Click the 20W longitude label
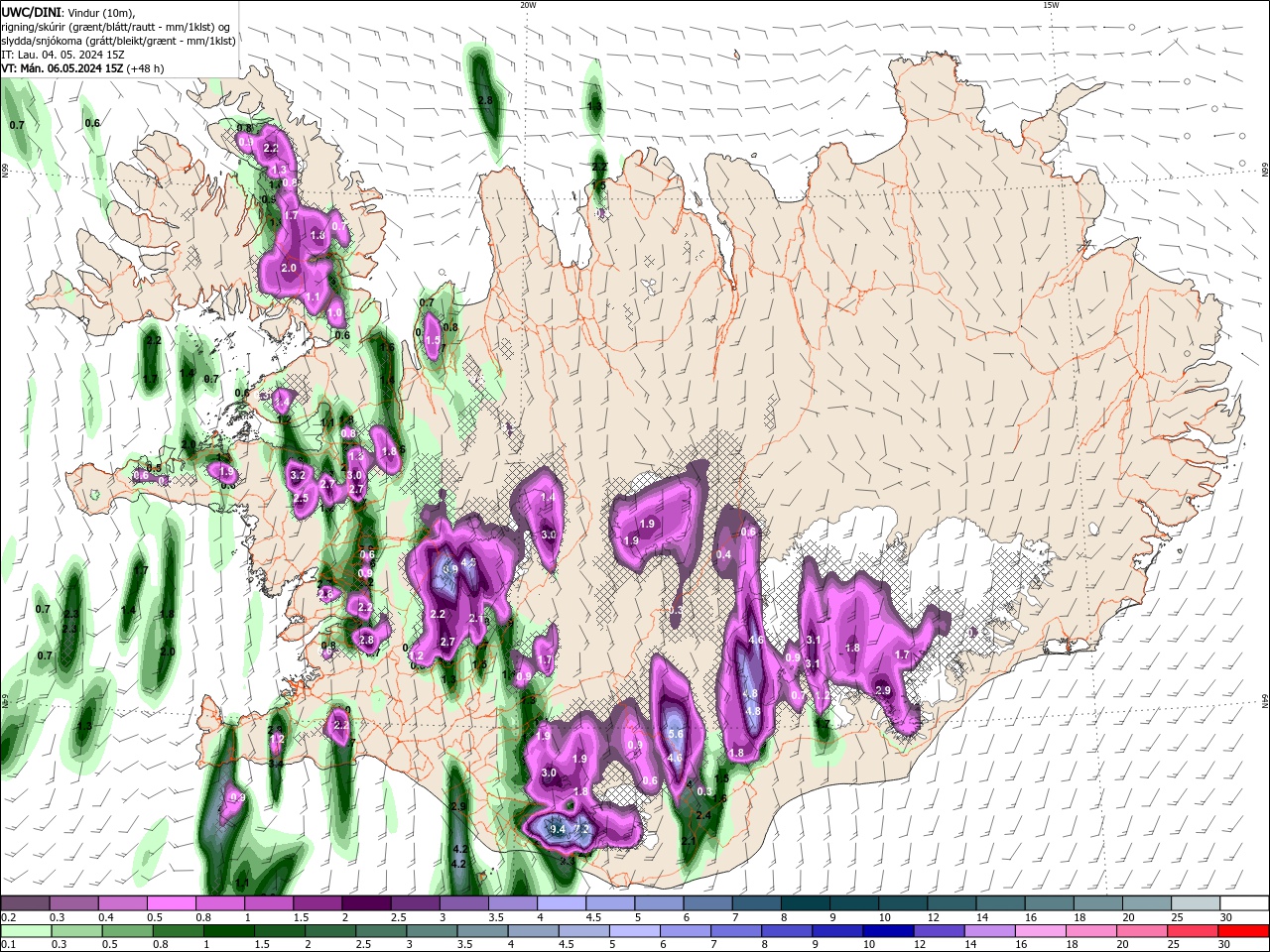1270x952 pixels. click(528, 5)
